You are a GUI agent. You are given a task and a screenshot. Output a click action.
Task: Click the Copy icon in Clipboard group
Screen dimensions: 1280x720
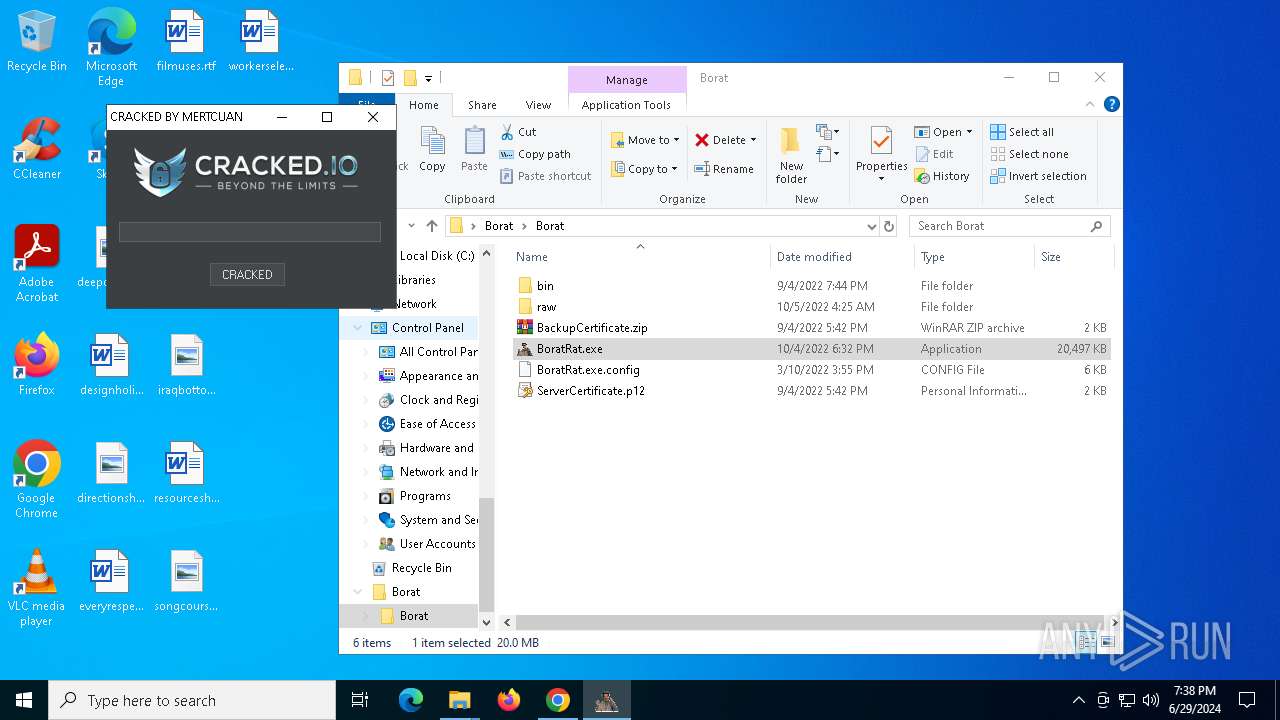pos(432,150)
